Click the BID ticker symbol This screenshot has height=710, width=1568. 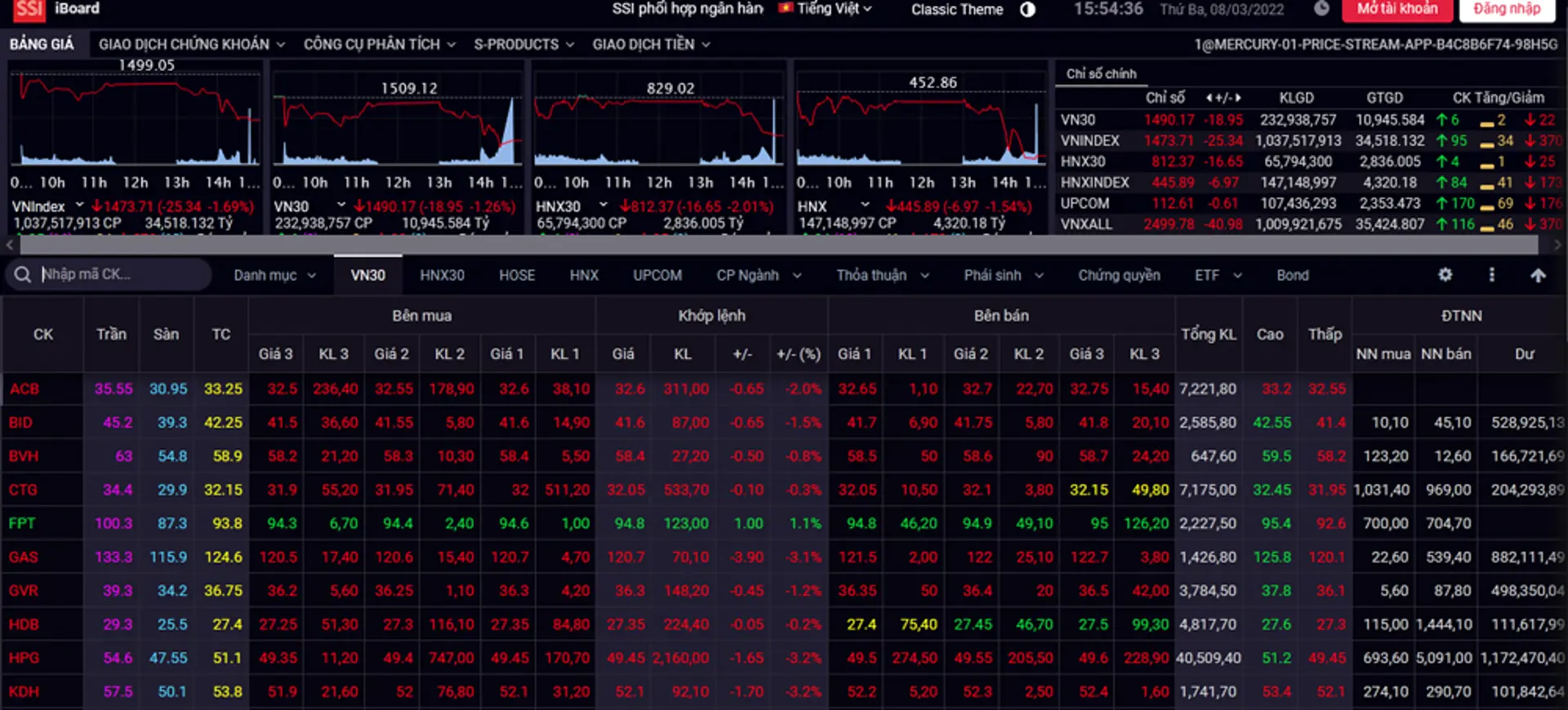(x=20, y=423)
